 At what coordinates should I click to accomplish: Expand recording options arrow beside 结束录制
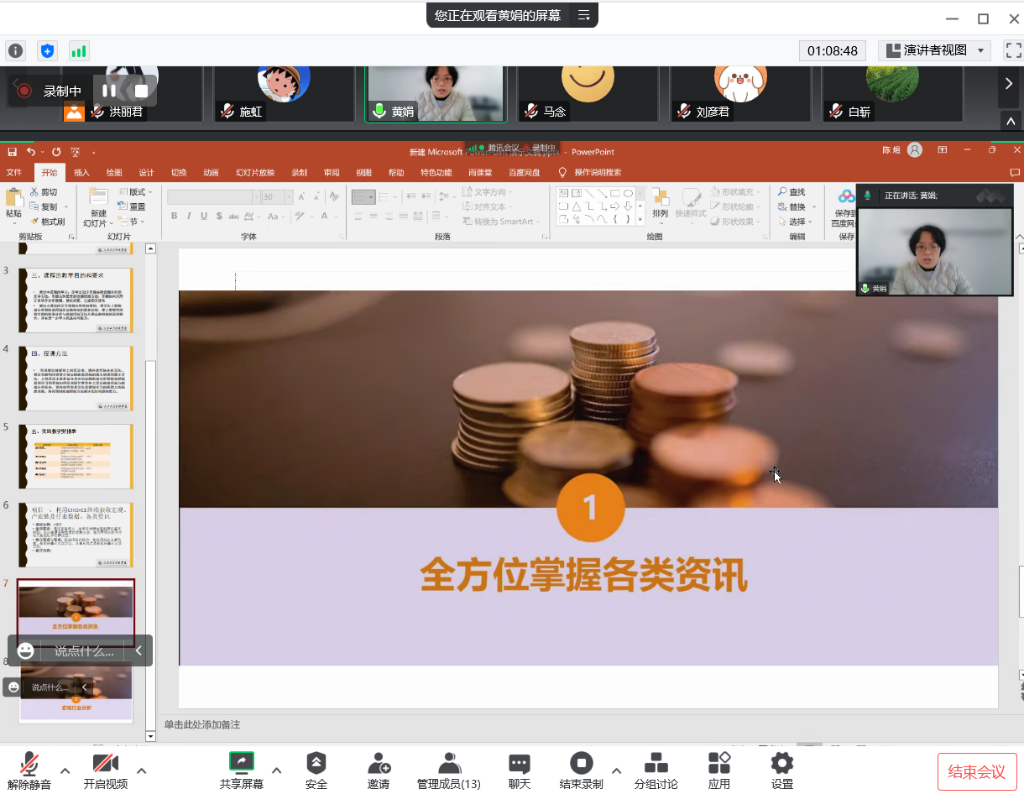(x=616, y=770)
